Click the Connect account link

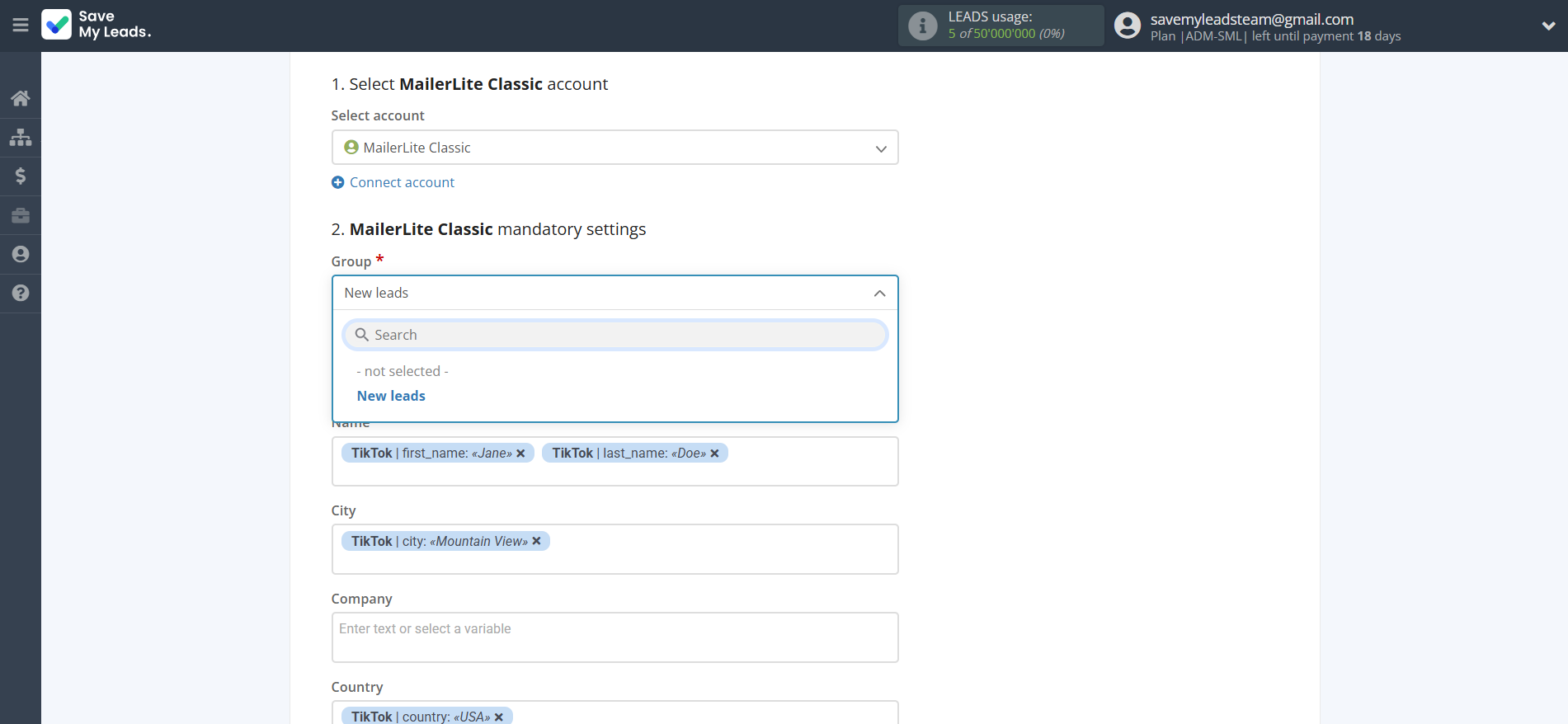(402, 182)
